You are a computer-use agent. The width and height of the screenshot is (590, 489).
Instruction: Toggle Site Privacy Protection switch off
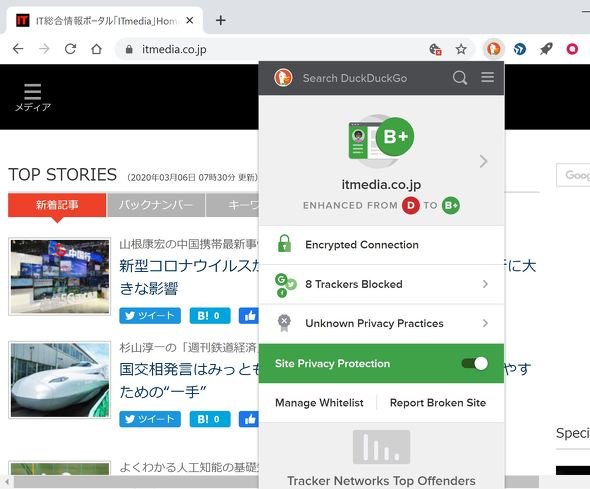tap(475, 363)
